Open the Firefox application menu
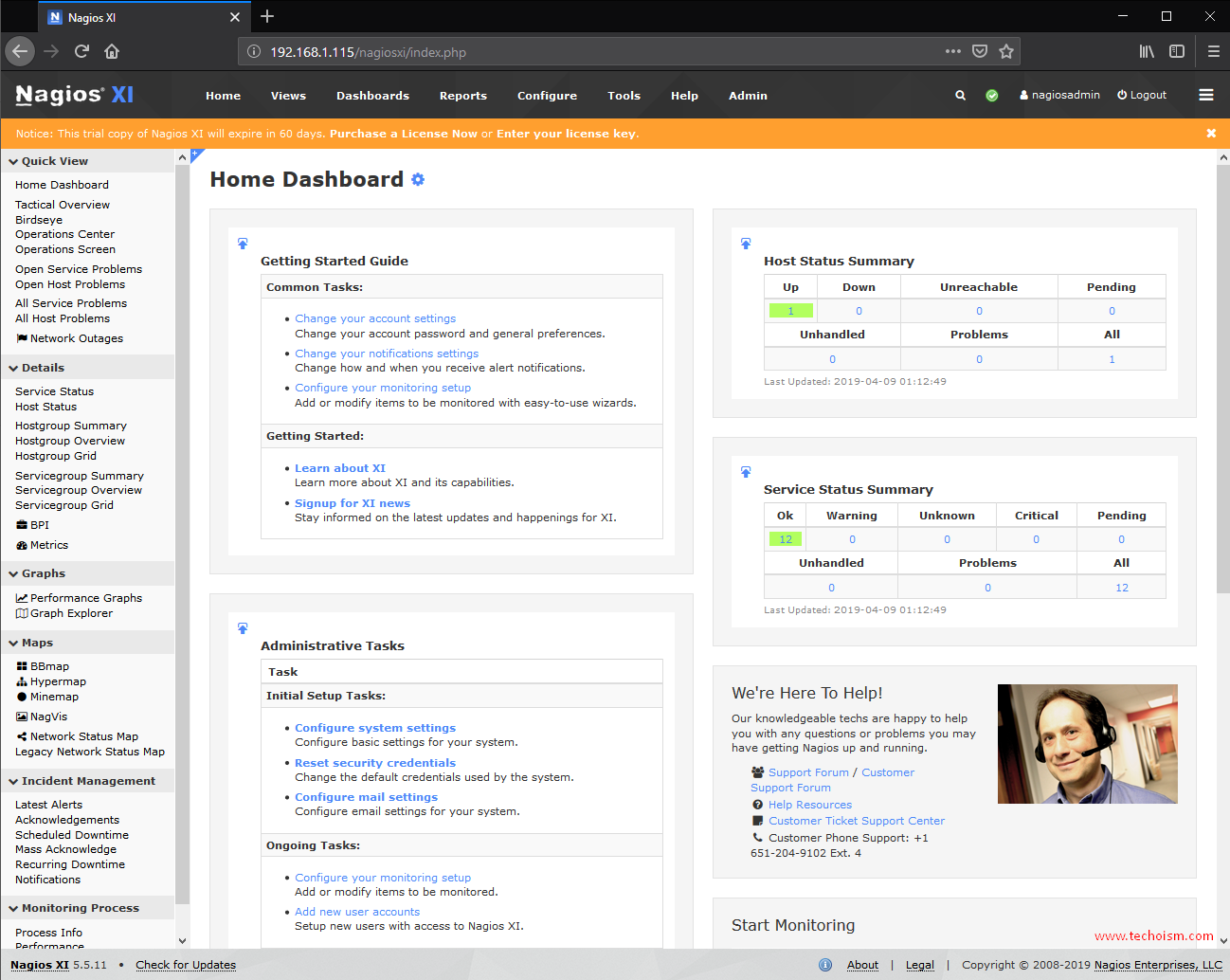Screen dimensions: 1230x980 tap(1213, 51)
